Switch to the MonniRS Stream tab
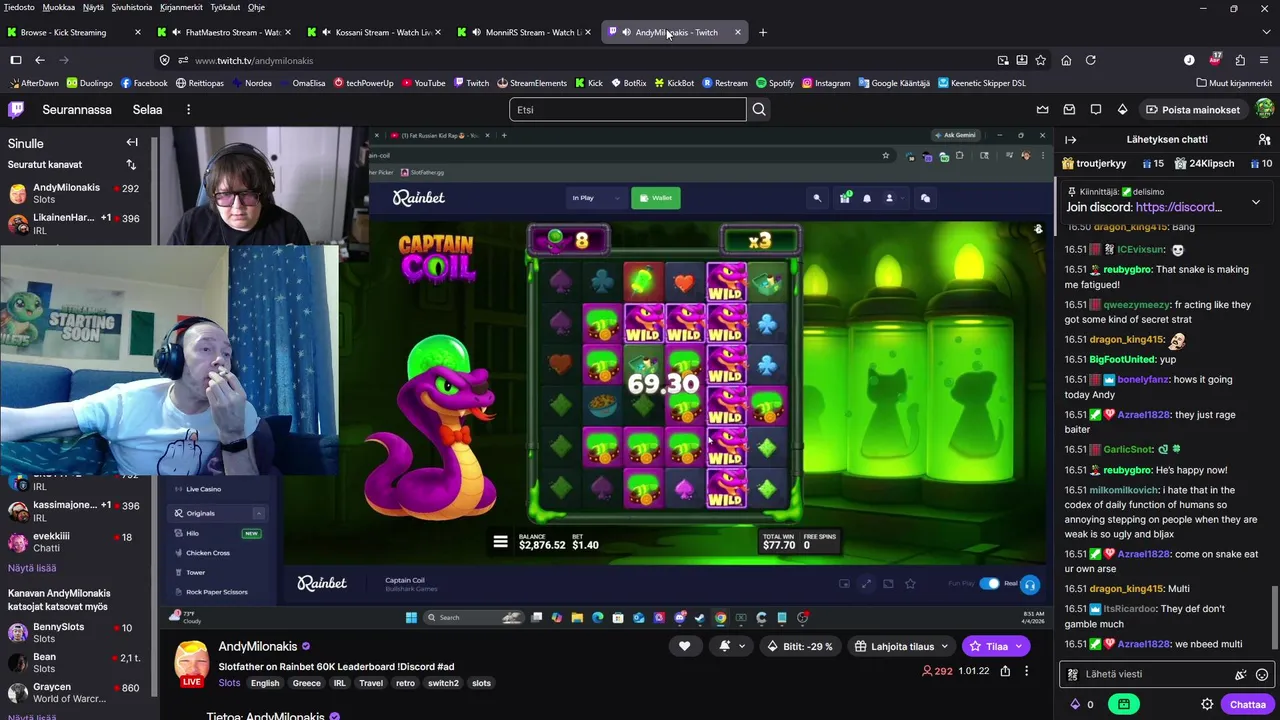Viewport: 1280px width, 720px height. (x=527, y=32)
